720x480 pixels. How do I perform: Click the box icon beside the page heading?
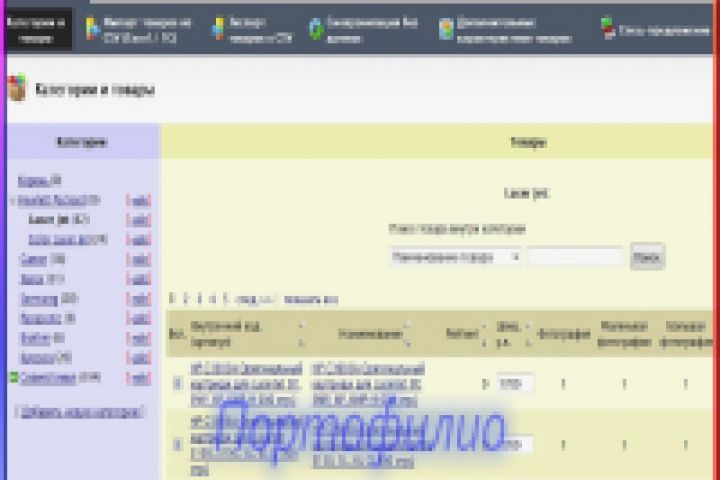point(17,87)
